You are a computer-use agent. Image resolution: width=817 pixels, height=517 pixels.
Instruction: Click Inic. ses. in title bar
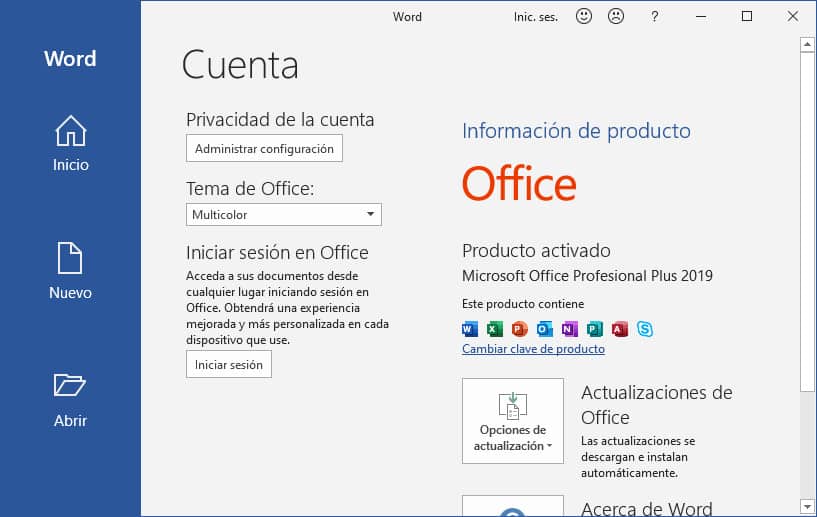pos(536,17)
